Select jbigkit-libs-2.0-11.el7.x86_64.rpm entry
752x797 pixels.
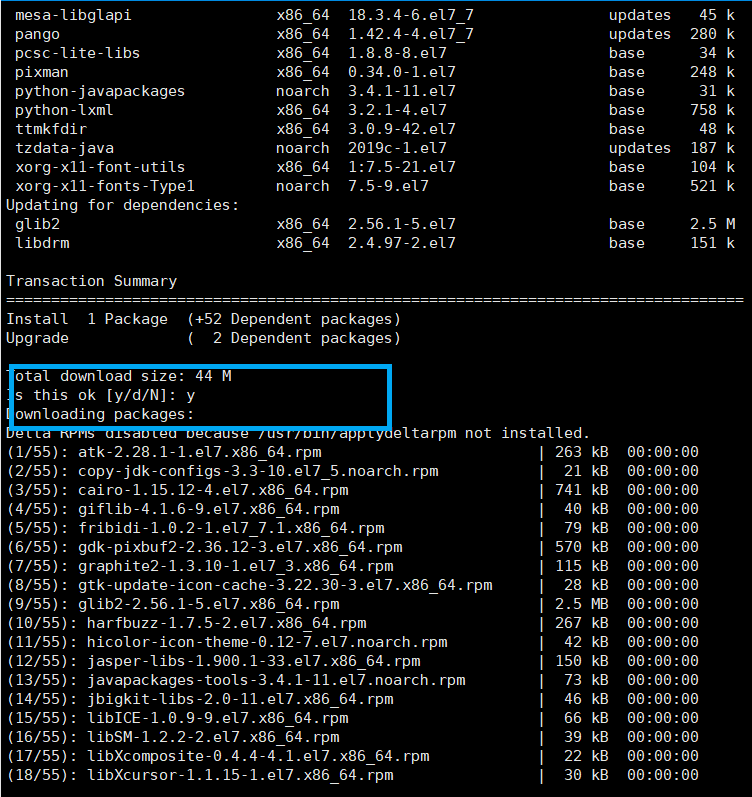(240, 699)
